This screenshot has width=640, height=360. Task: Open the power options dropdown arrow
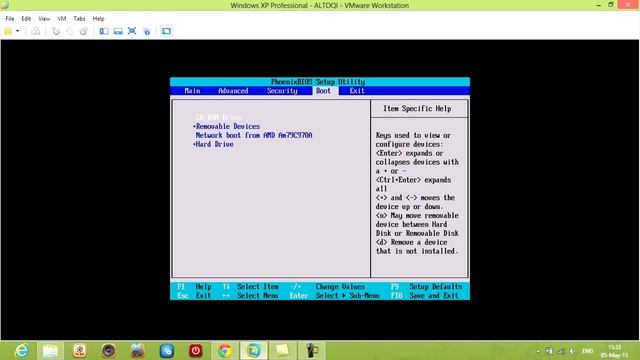tap(18, 31)
